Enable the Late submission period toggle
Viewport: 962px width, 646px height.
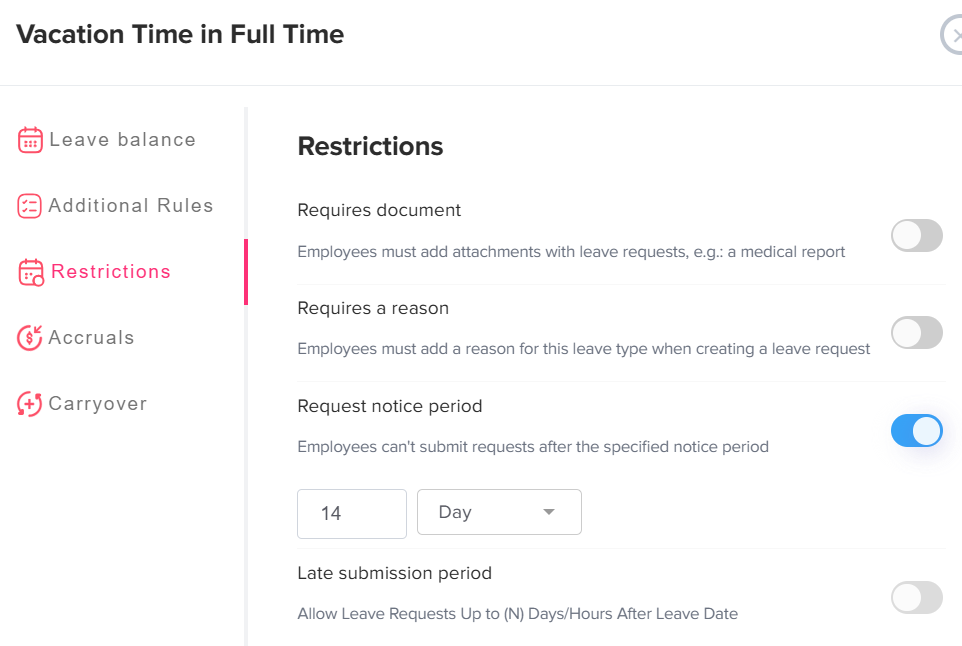[x=916, y=597]
